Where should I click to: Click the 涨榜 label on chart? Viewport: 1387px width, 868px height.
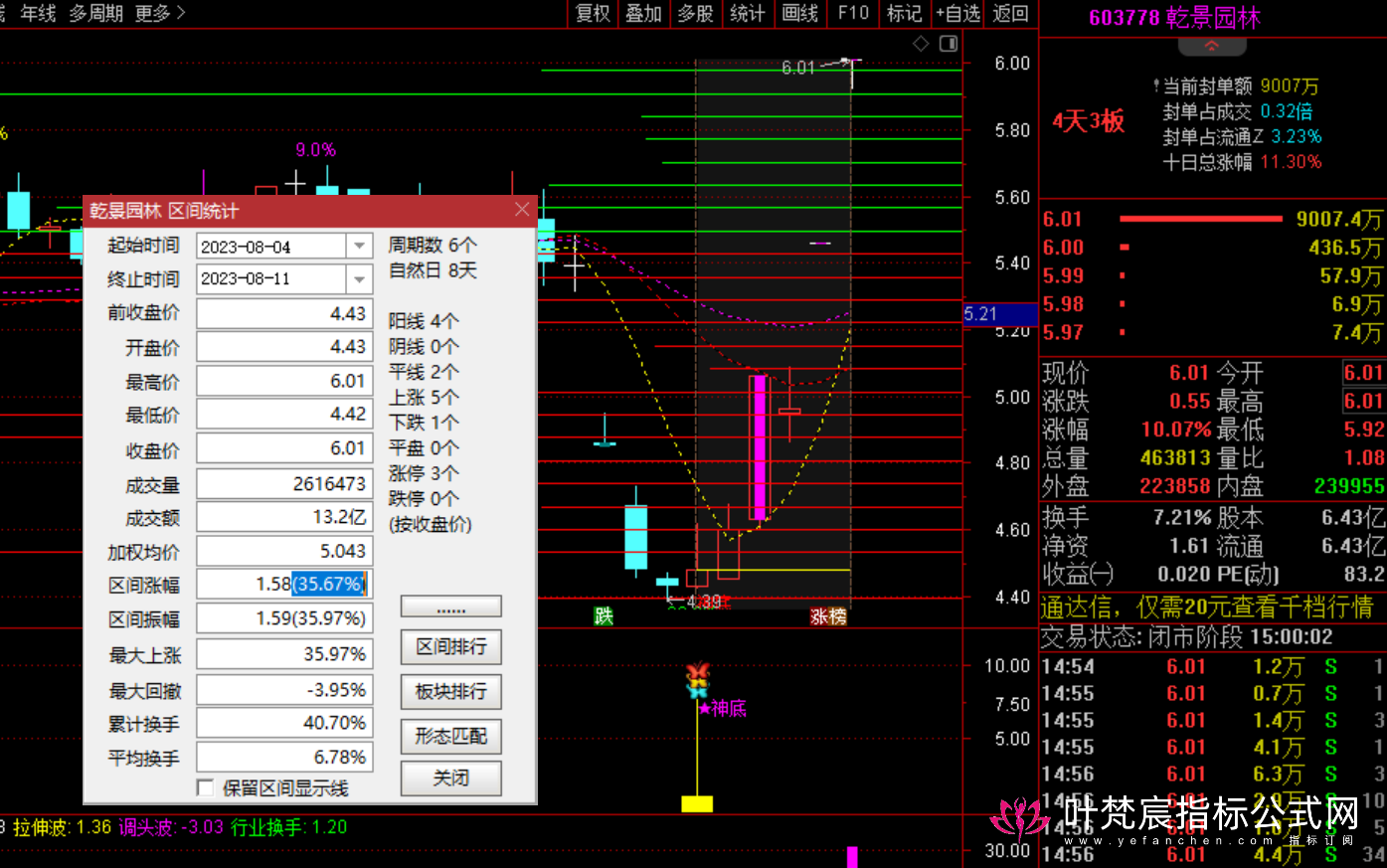click(x=828, y=616)
